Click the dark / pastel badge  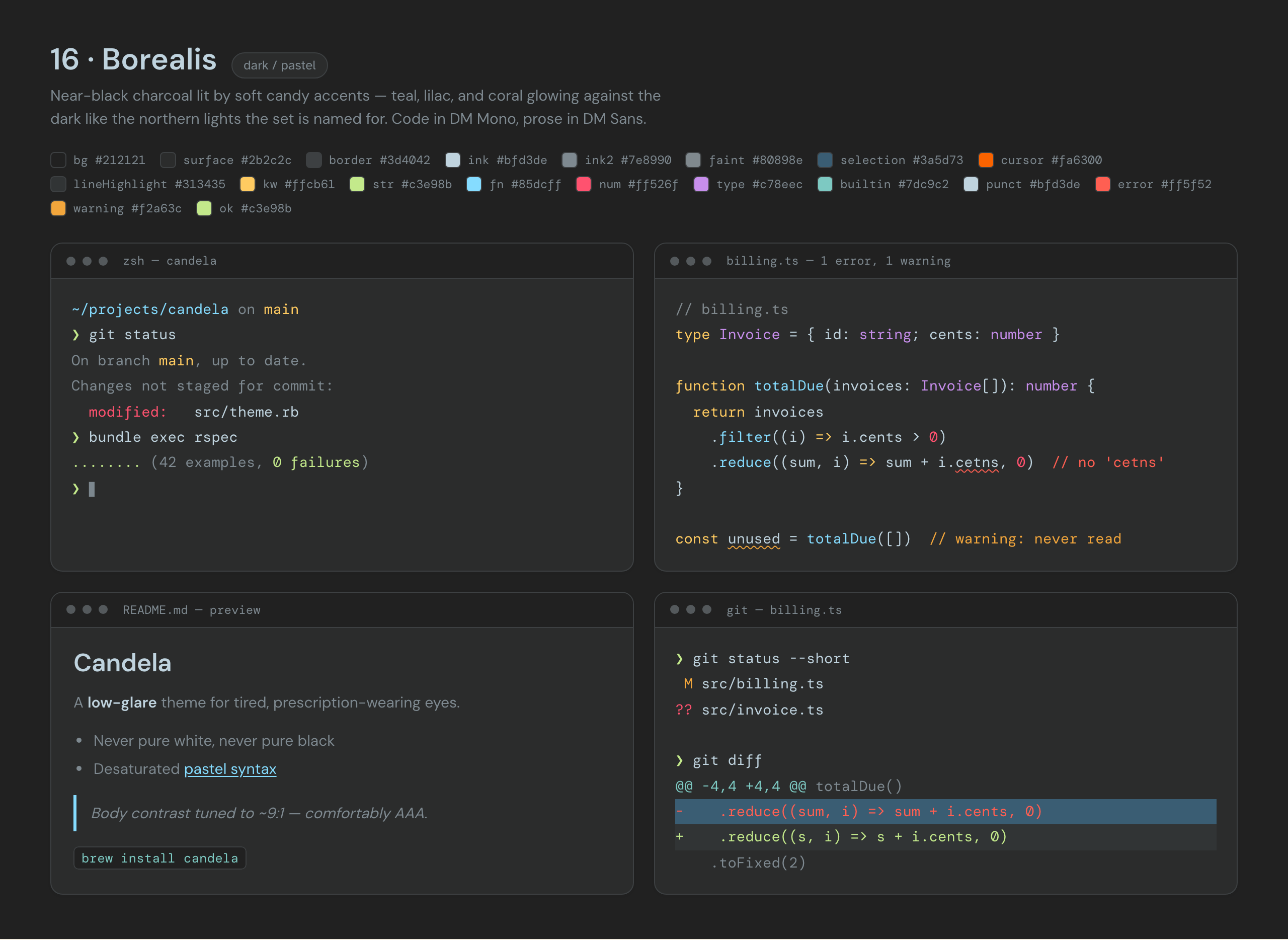(279, 65)
